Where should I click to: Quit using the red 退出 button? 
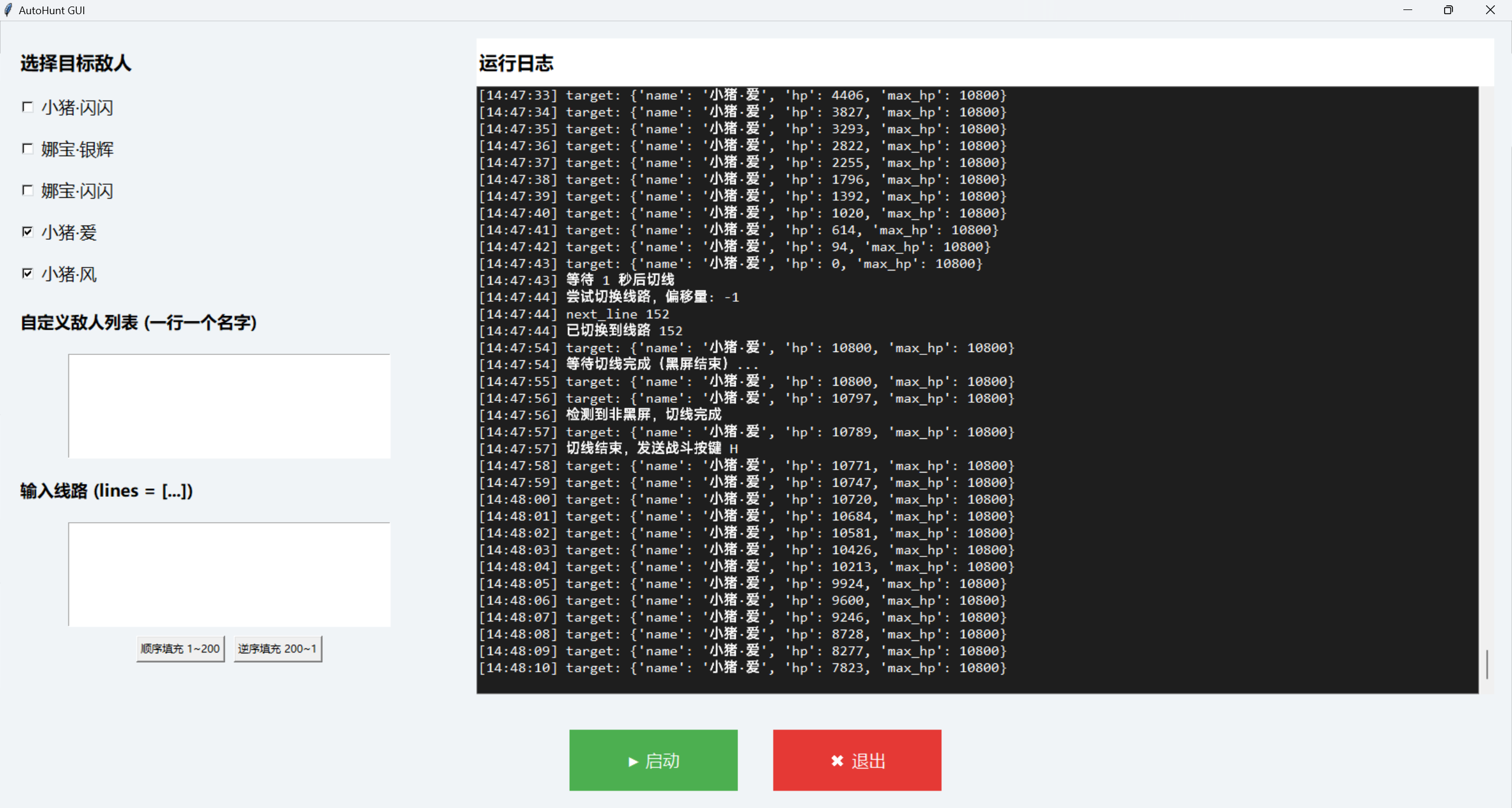click(x=857, y=760)
